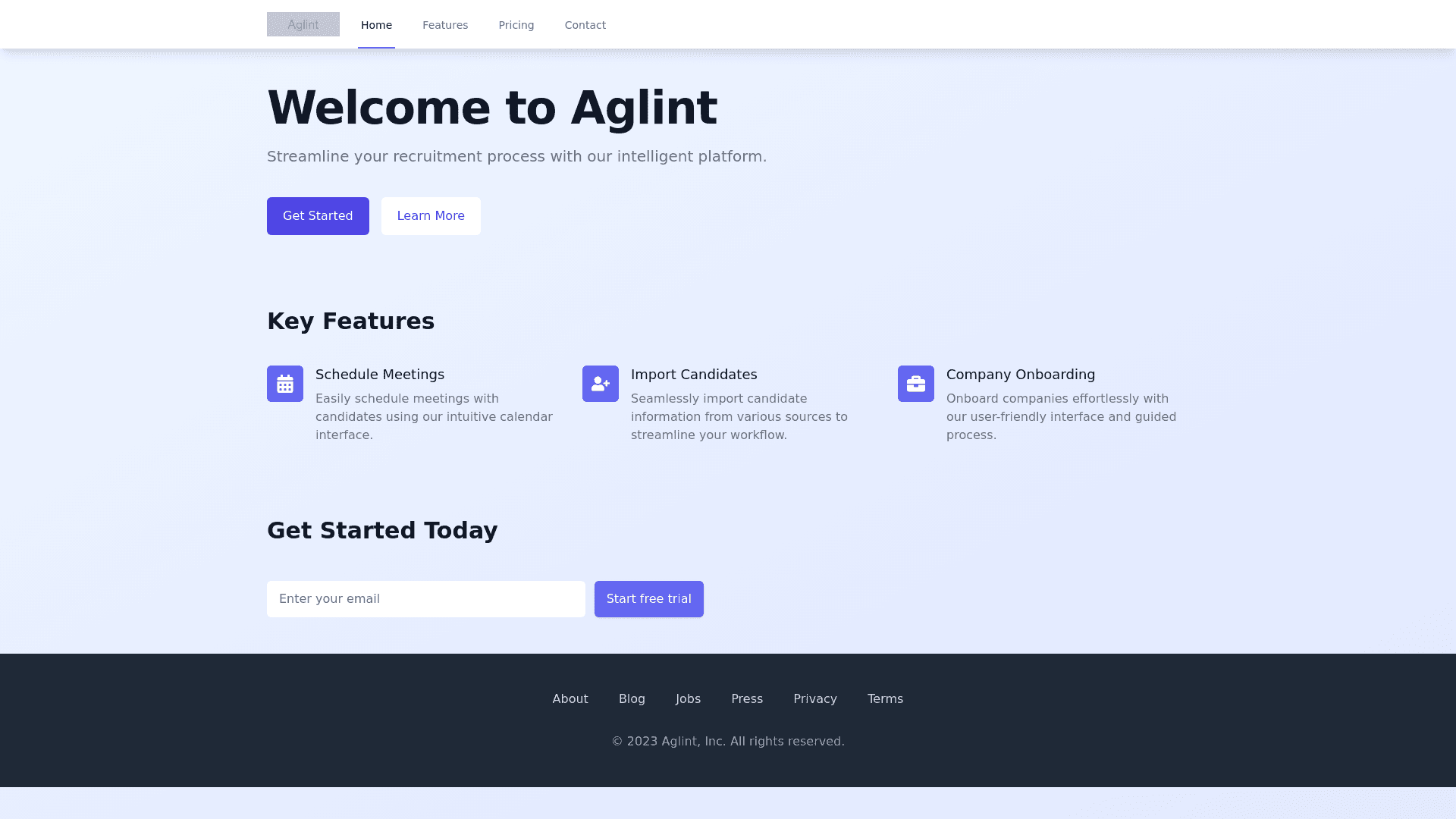View the Terms footer link
The image size is (1456, 819).
click(885, 699)
